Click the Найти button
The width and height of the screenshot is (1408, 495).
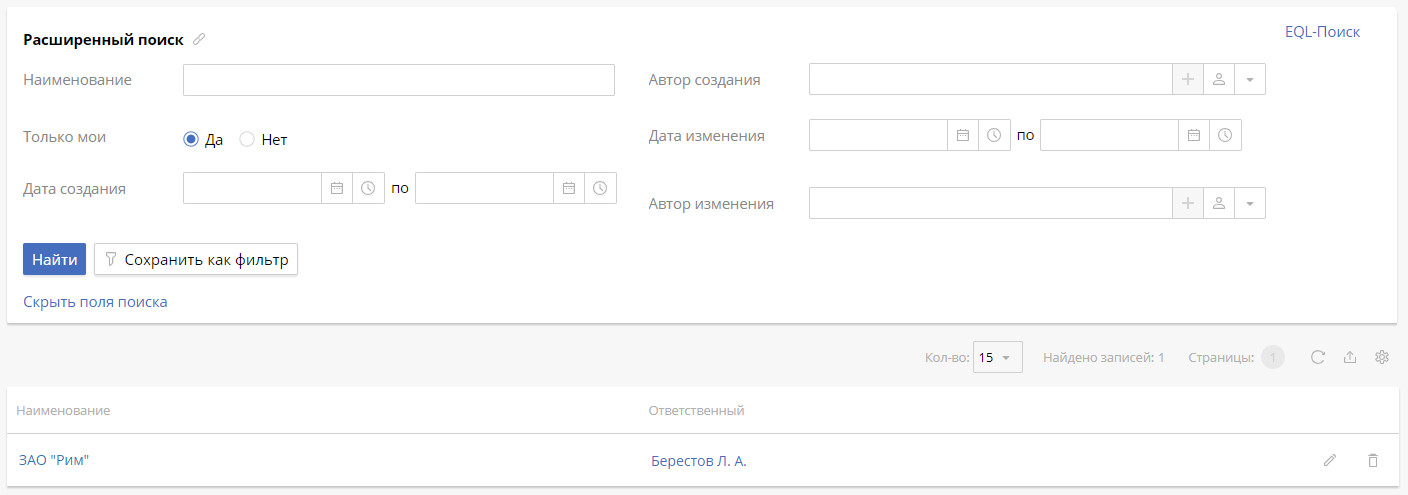[55, 260]
